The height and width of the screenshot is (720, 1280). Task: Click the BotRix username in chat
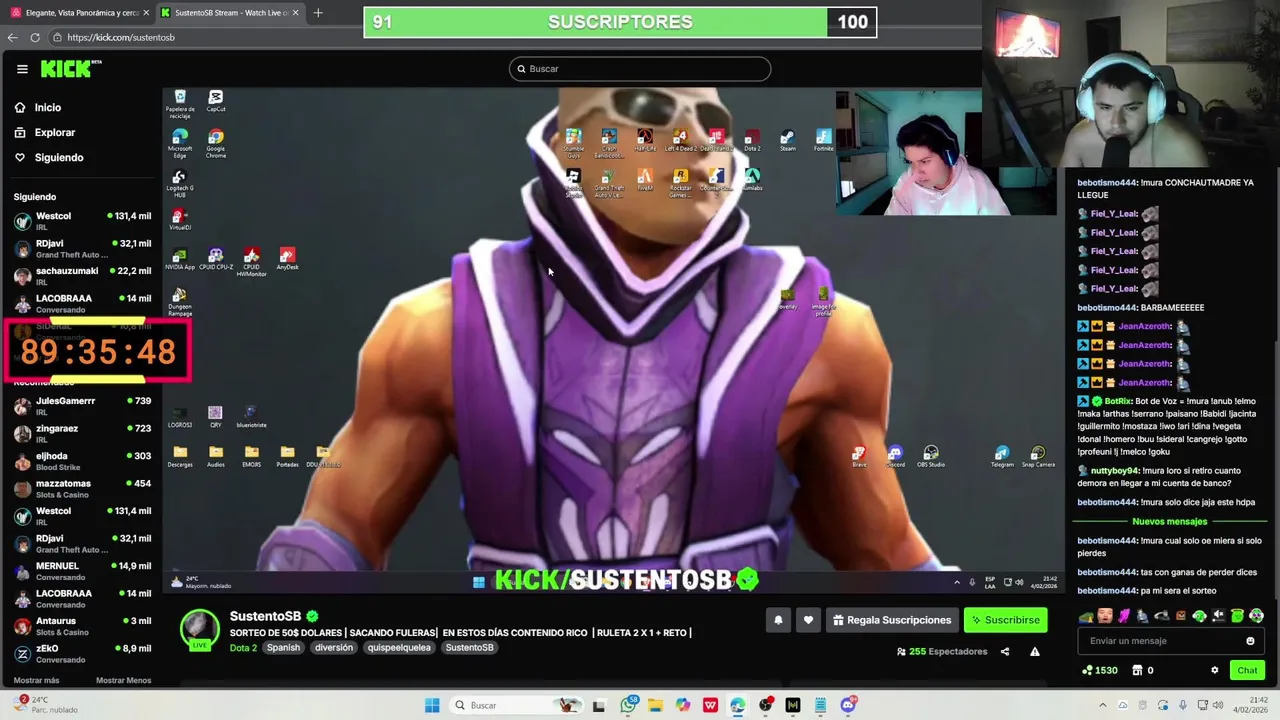tap(1117, 401)
